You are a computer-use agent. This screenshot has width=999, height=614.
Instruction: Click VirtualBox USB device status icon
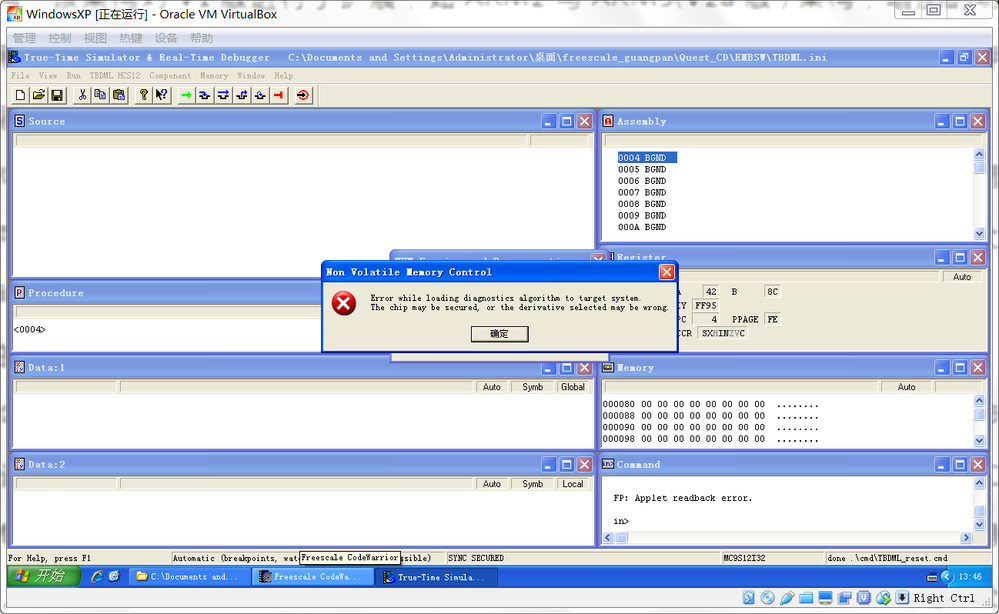point(787,597)
